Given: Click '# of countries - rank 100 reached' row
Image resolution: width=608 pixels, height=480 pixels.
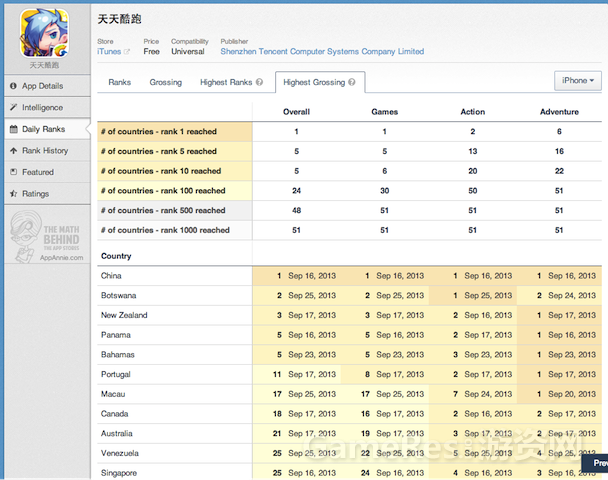Looking at the screenshot, I should [x=349, y=191].
